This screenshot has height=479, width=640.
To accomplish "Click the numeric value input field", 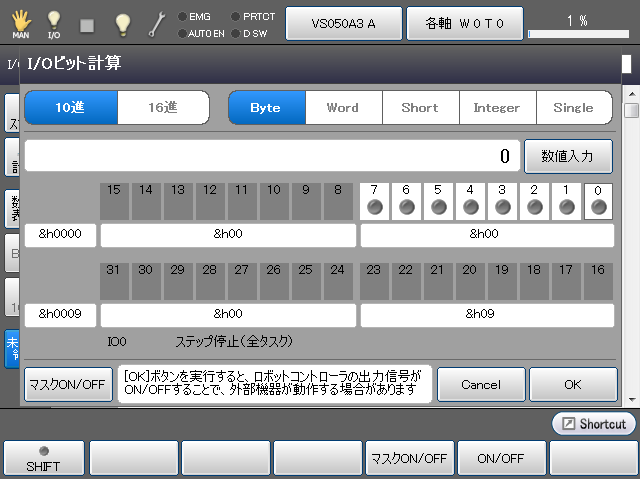I will [270, 156].
